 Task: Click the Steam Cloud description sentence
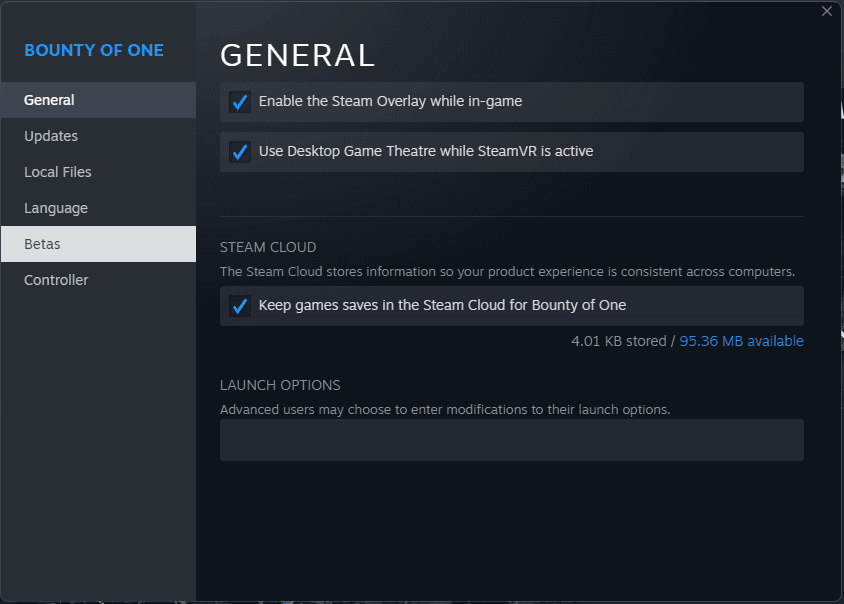coord(507,271)
